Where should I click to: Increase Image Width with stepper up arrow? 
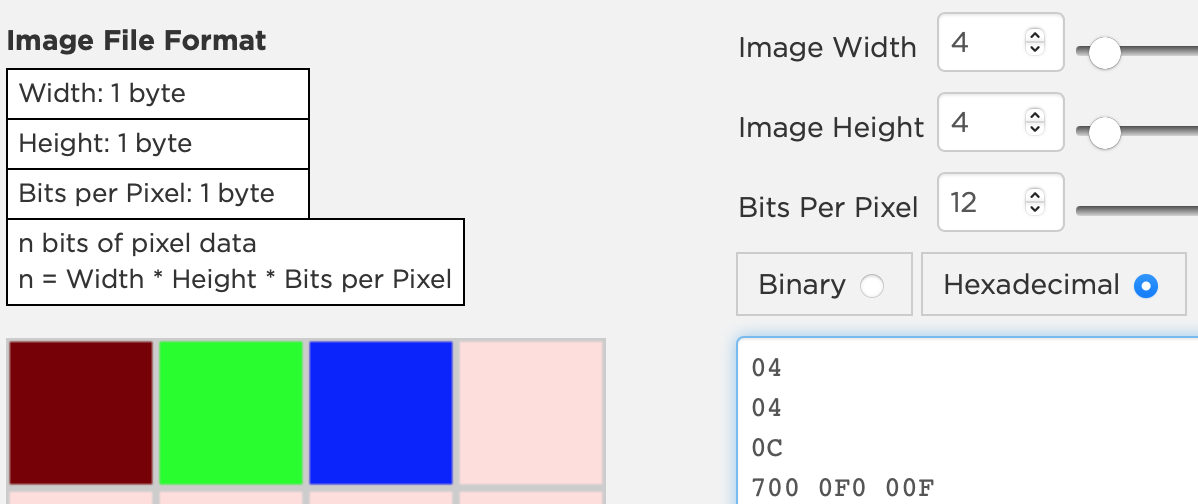1035,36
